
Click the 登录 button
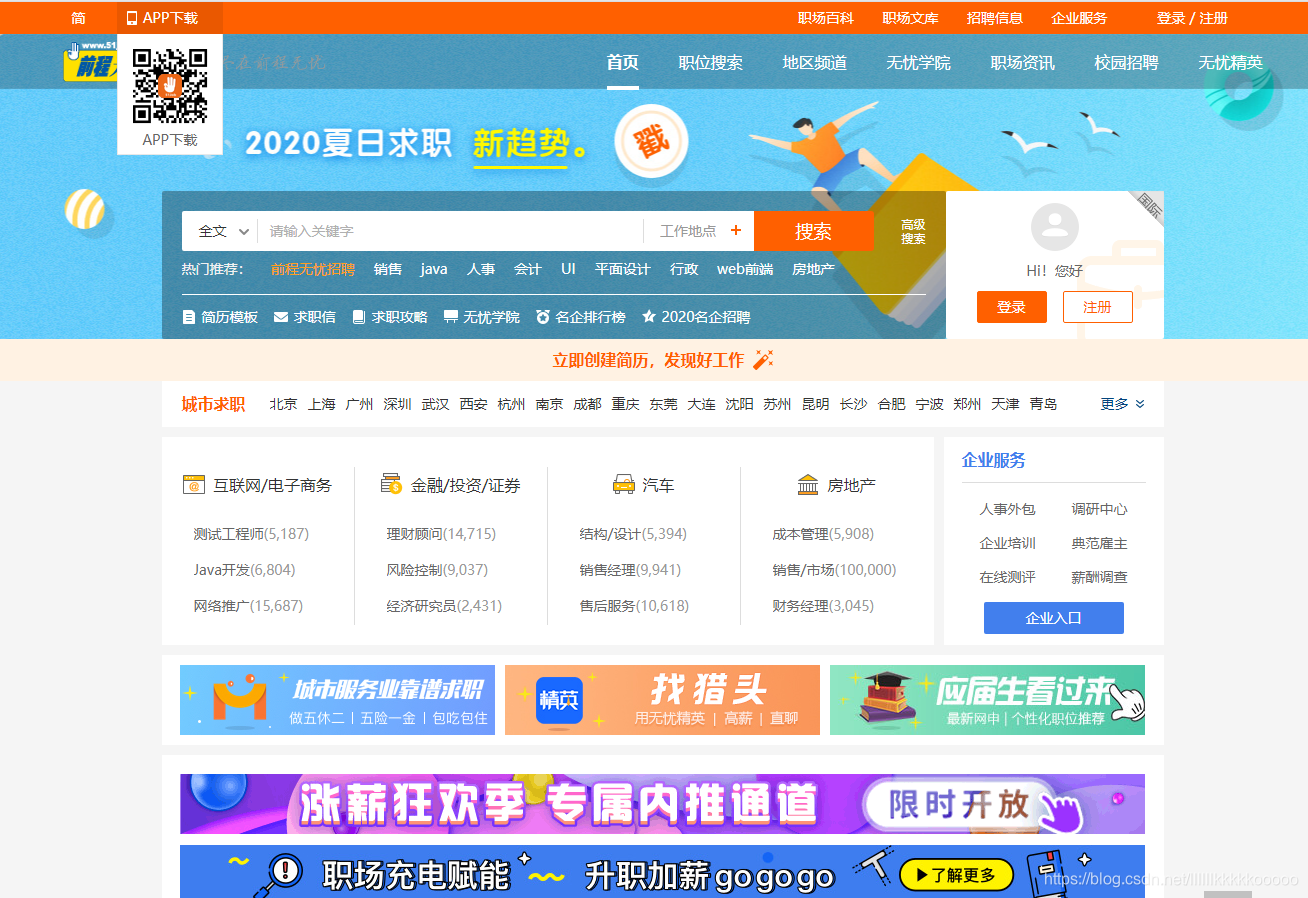(x=1011, y=307)
